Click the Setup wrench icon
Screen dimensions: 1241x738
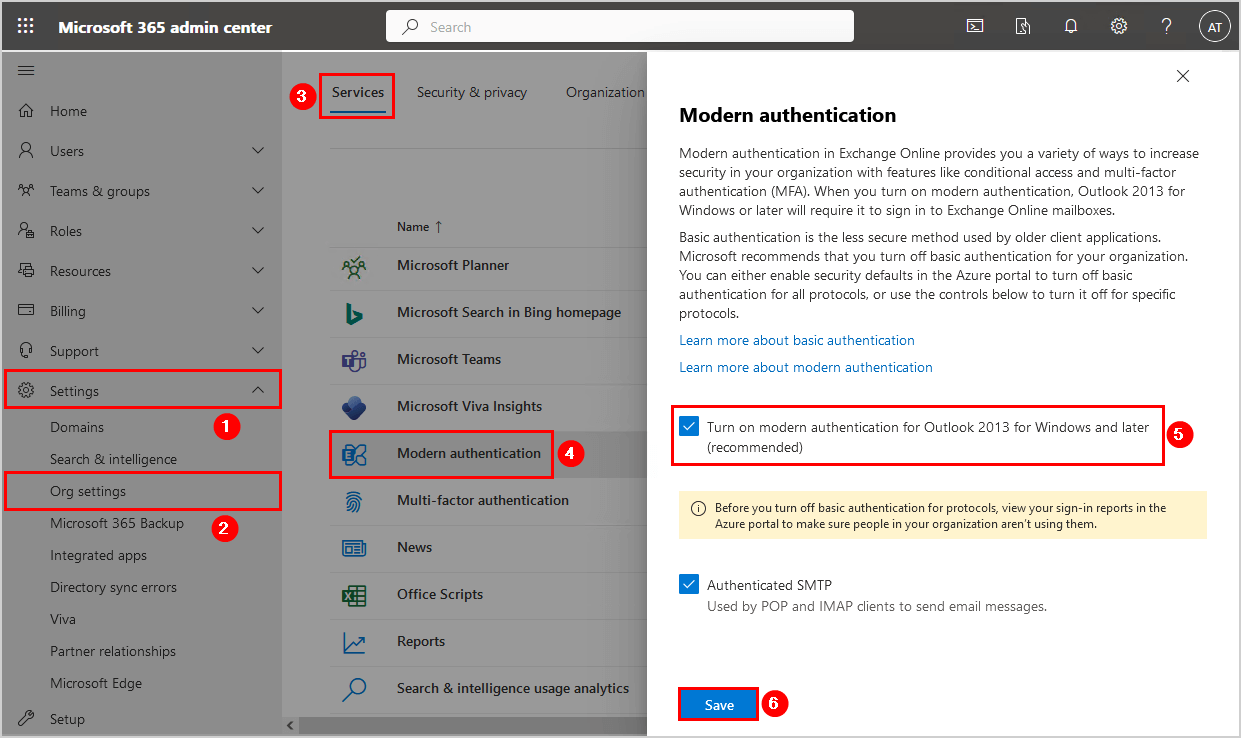[x=27, y=719]
